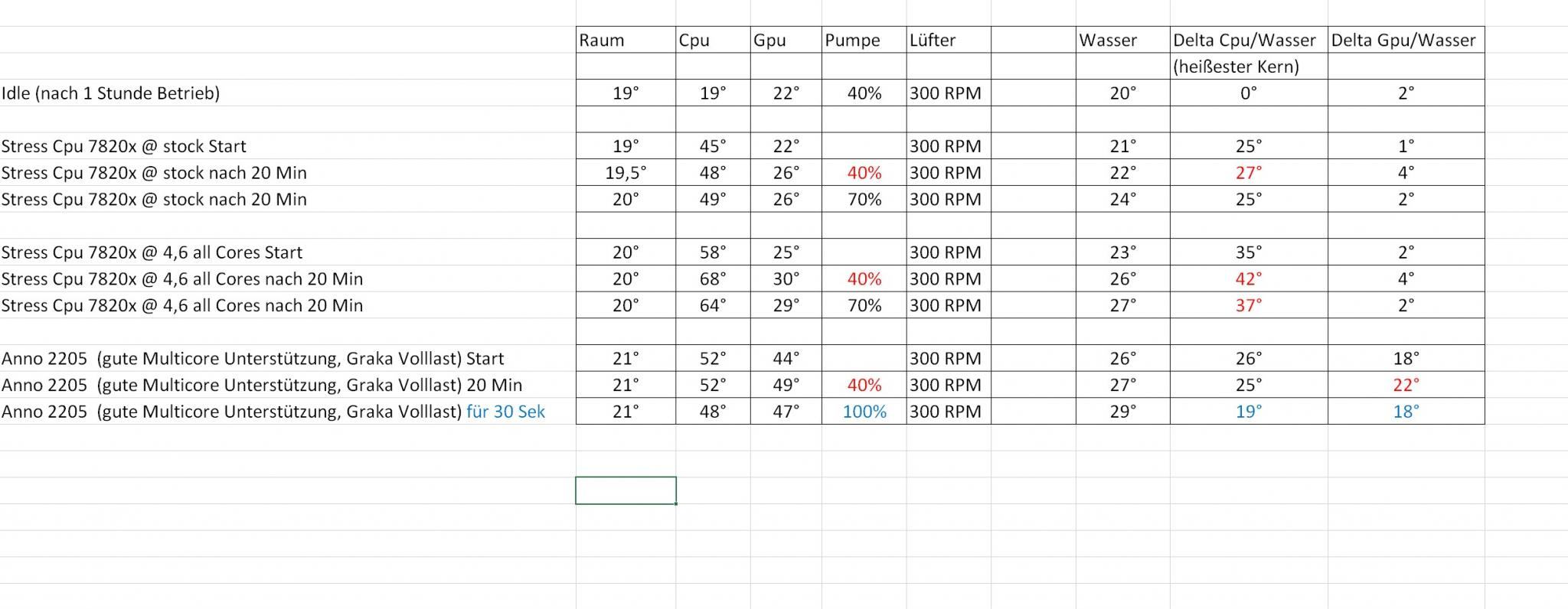This screenshot has height=609, width=1568.
Task: Select the (heißester Kern) subheader cell
Action: pos(1248,67)
